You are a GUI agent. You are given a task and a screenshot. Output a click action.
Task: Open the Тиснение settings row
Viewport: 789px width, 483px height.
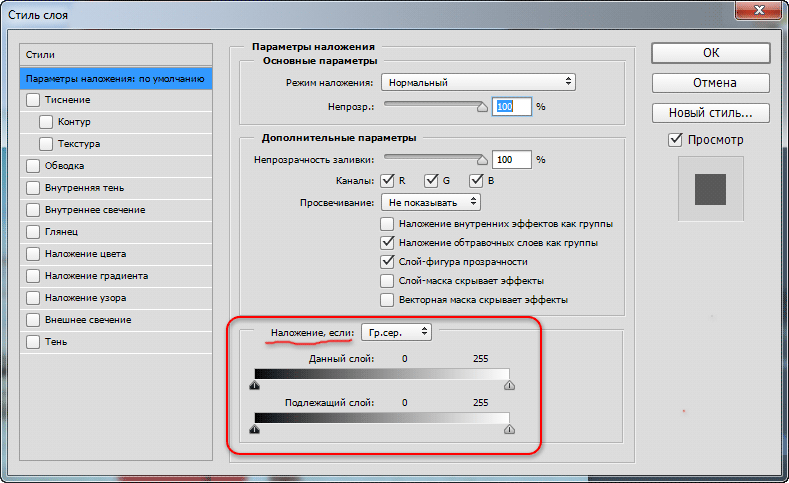(x=116, y=100)
